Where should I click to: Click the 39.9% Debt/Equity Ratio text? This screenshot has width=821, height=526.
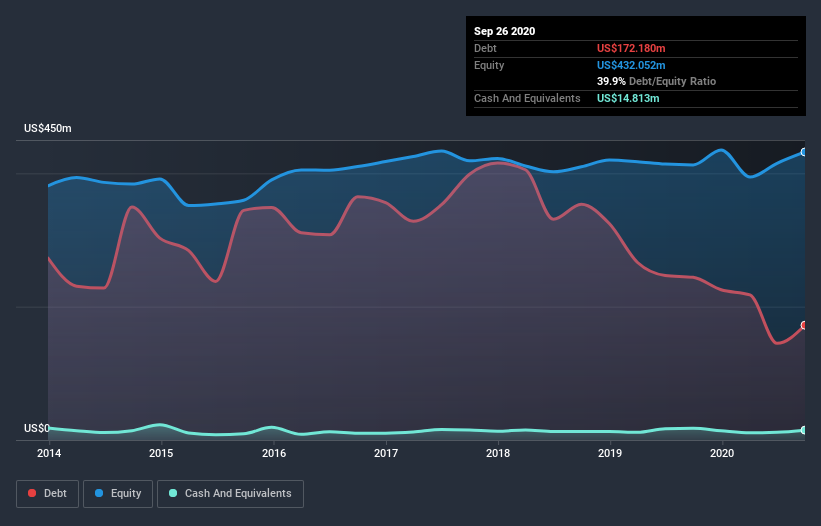656,81
